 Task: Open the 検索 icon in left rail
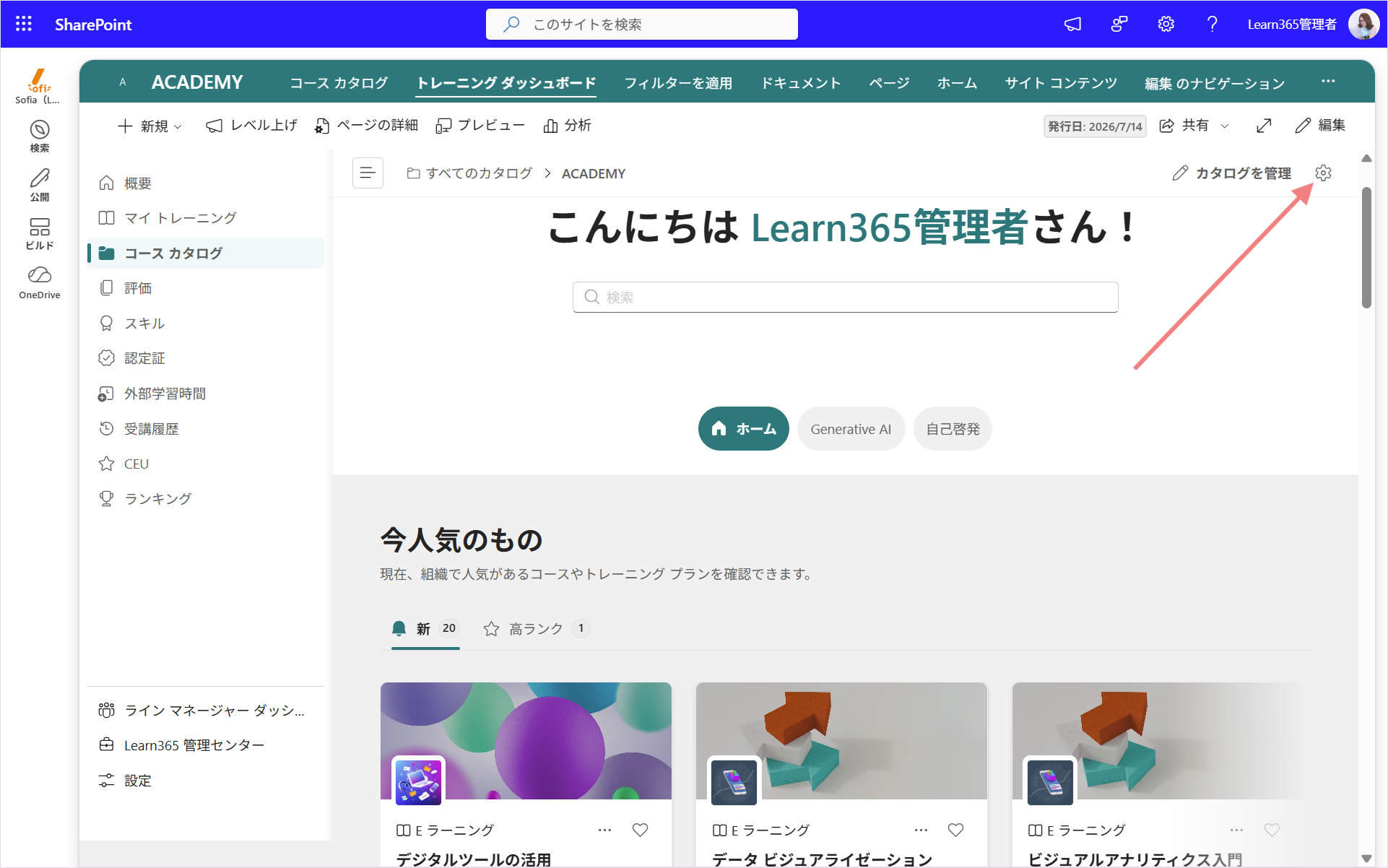click(40, 136)
